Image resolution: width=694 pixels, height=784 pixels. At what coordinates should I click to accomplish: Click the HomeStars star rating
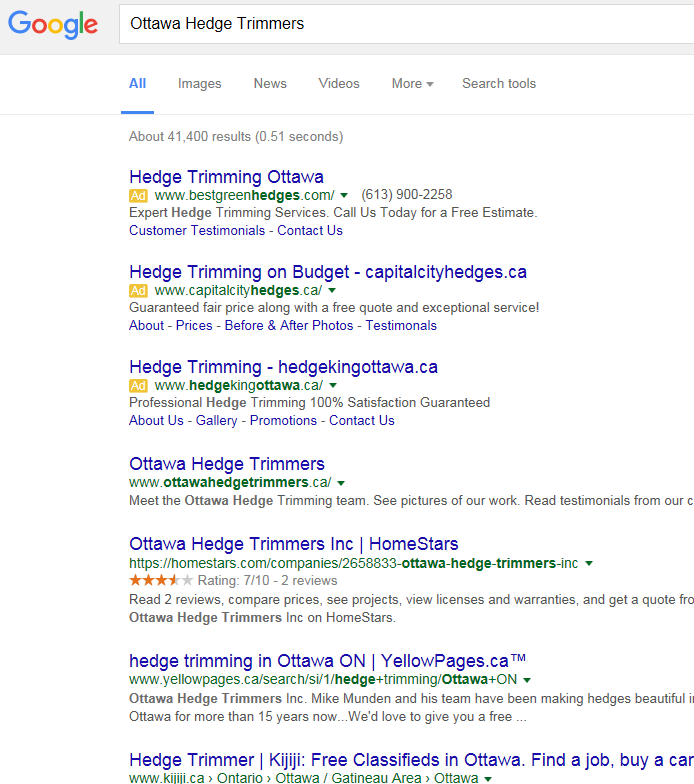(x=161, y=580)
